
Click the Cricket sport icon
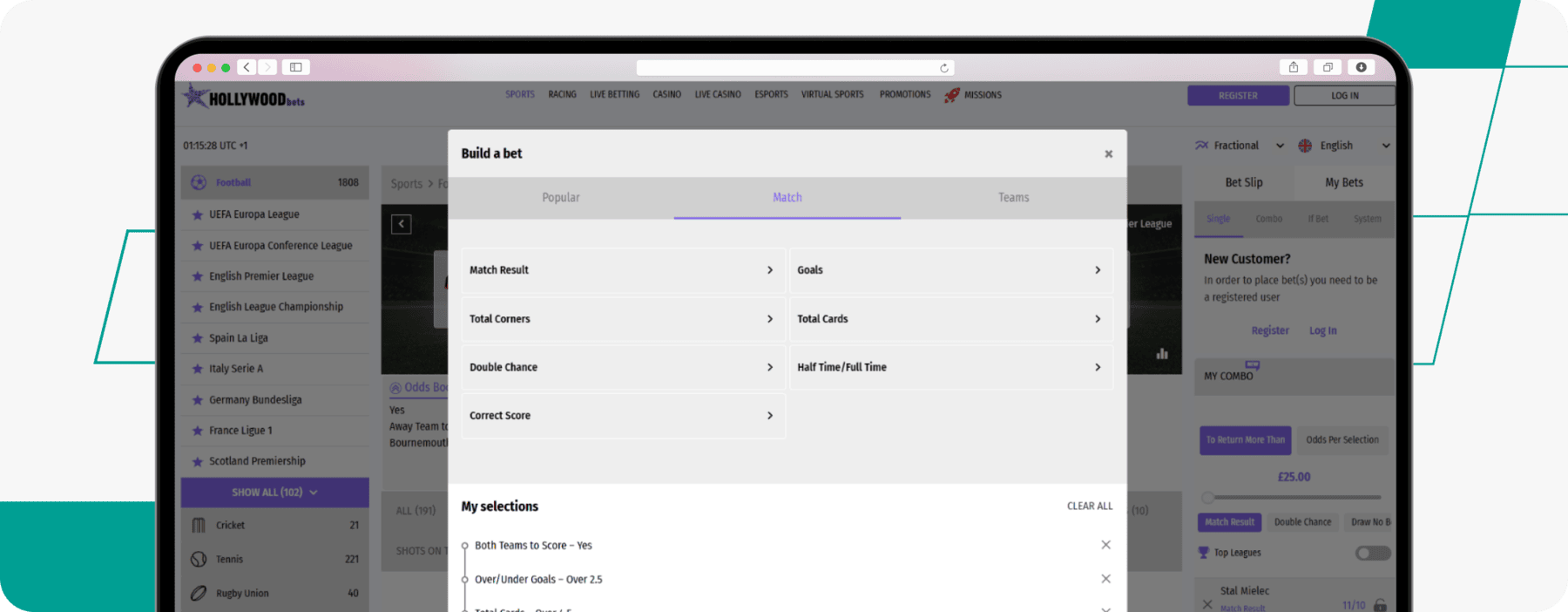coord(199,525)
